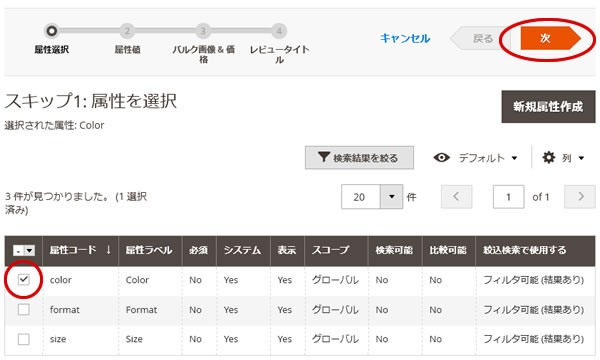Screen dimensions: 600x360
Task: Open the 列 columns dropdown
Action: (x=572, y=158)
